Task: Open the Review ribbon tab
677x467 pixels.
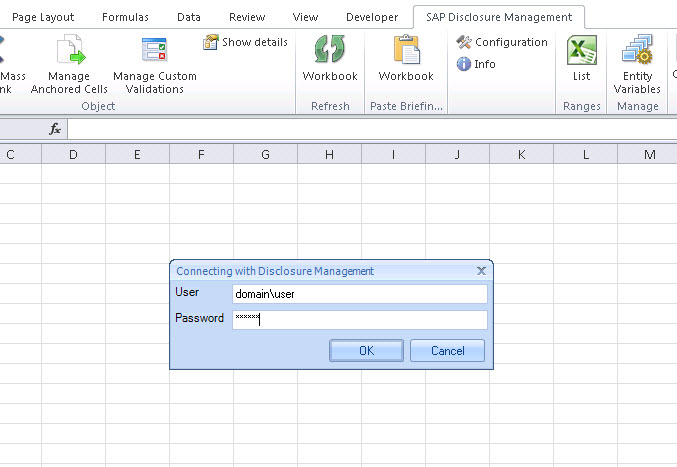Action: point(247,17)
